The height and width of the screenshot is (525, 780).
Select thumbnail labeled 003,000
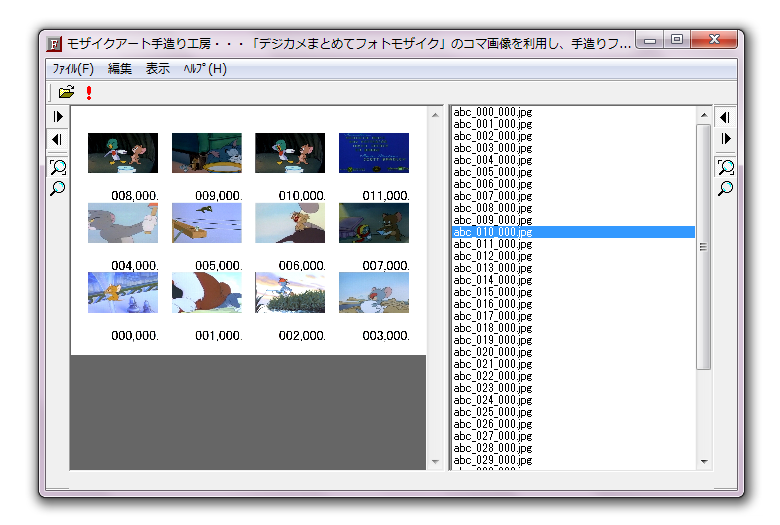tap(374, 293)
